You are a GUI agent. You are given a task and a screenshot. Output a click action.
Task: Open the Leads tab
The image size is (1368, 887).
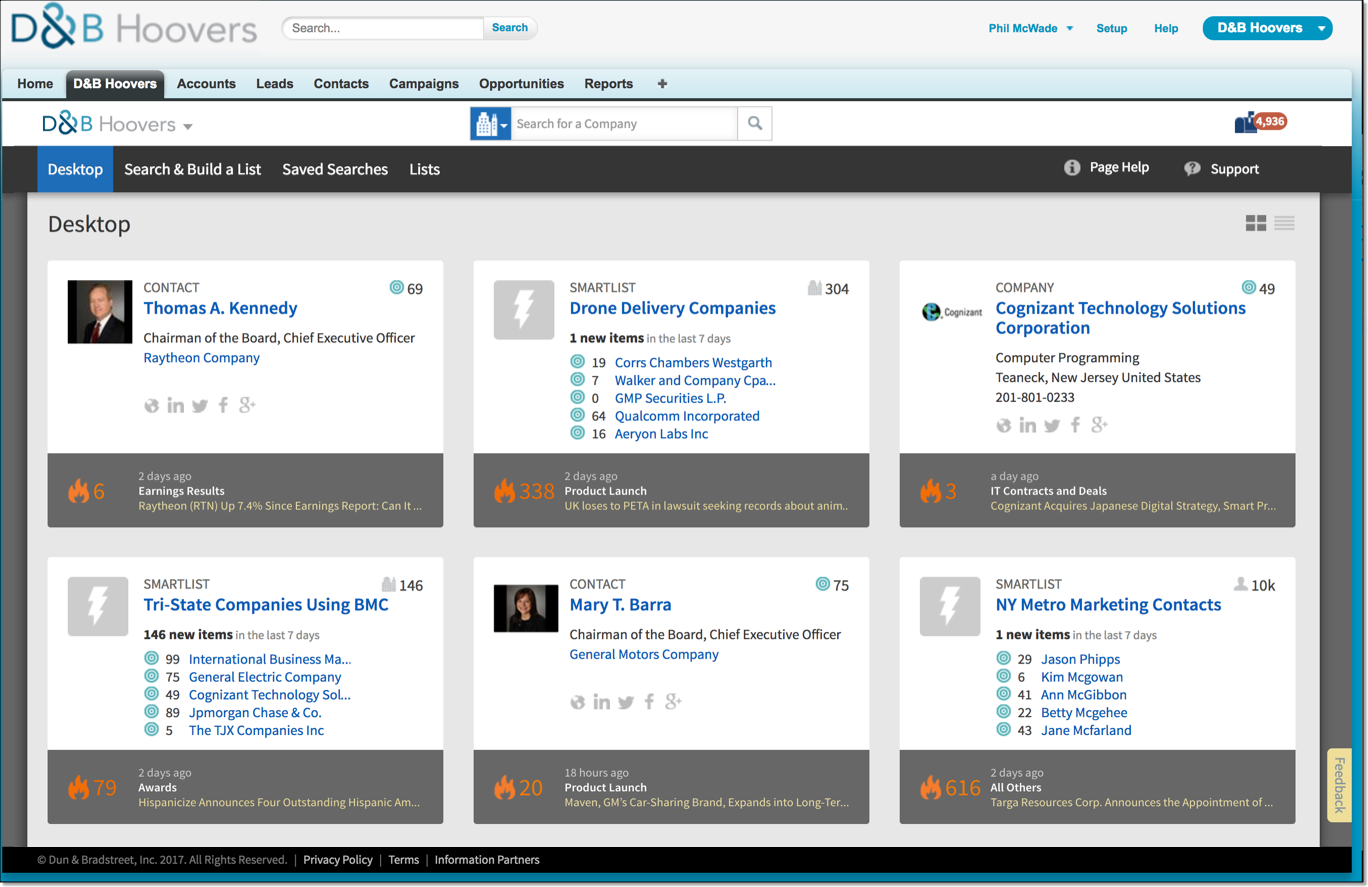274,84
